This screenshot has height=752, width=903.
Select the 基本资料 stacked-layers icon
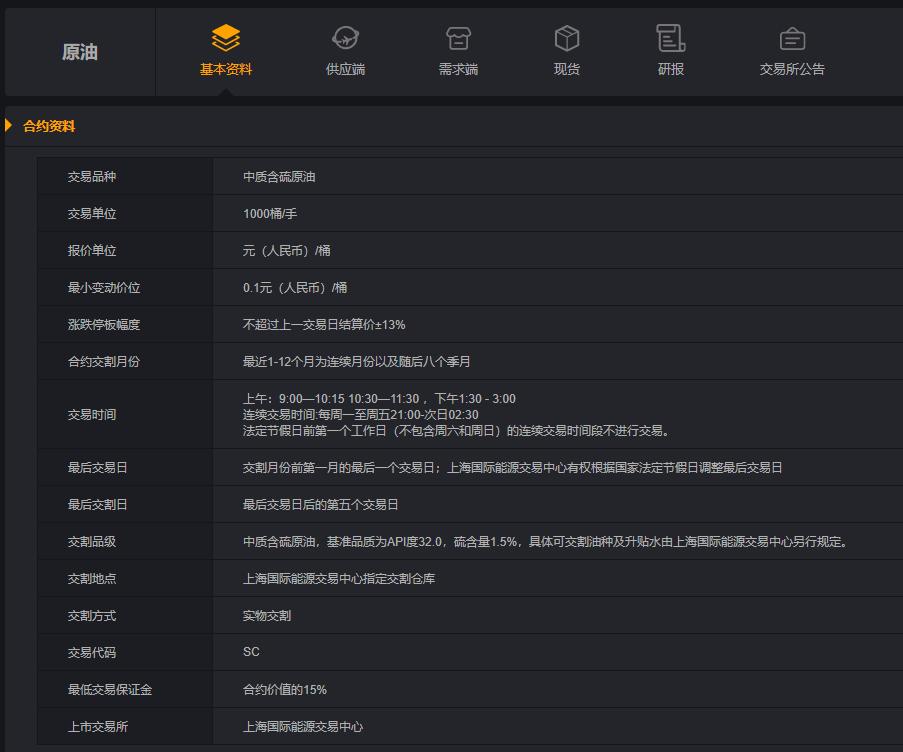click(x=225, y=38)
